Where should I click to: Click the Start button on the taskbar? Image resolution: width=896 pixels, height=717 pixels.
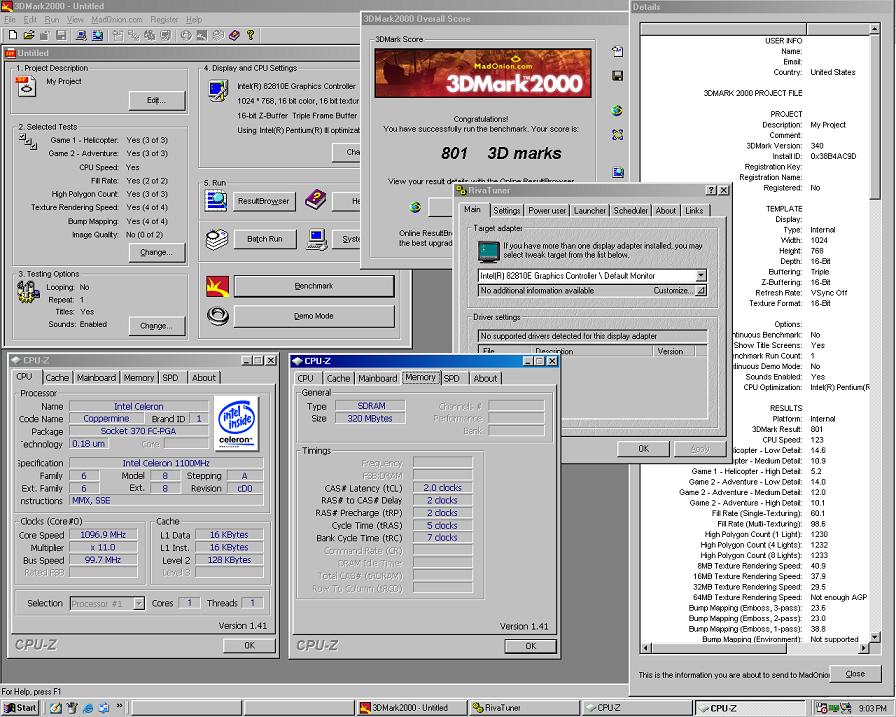[x=19, y=708]
